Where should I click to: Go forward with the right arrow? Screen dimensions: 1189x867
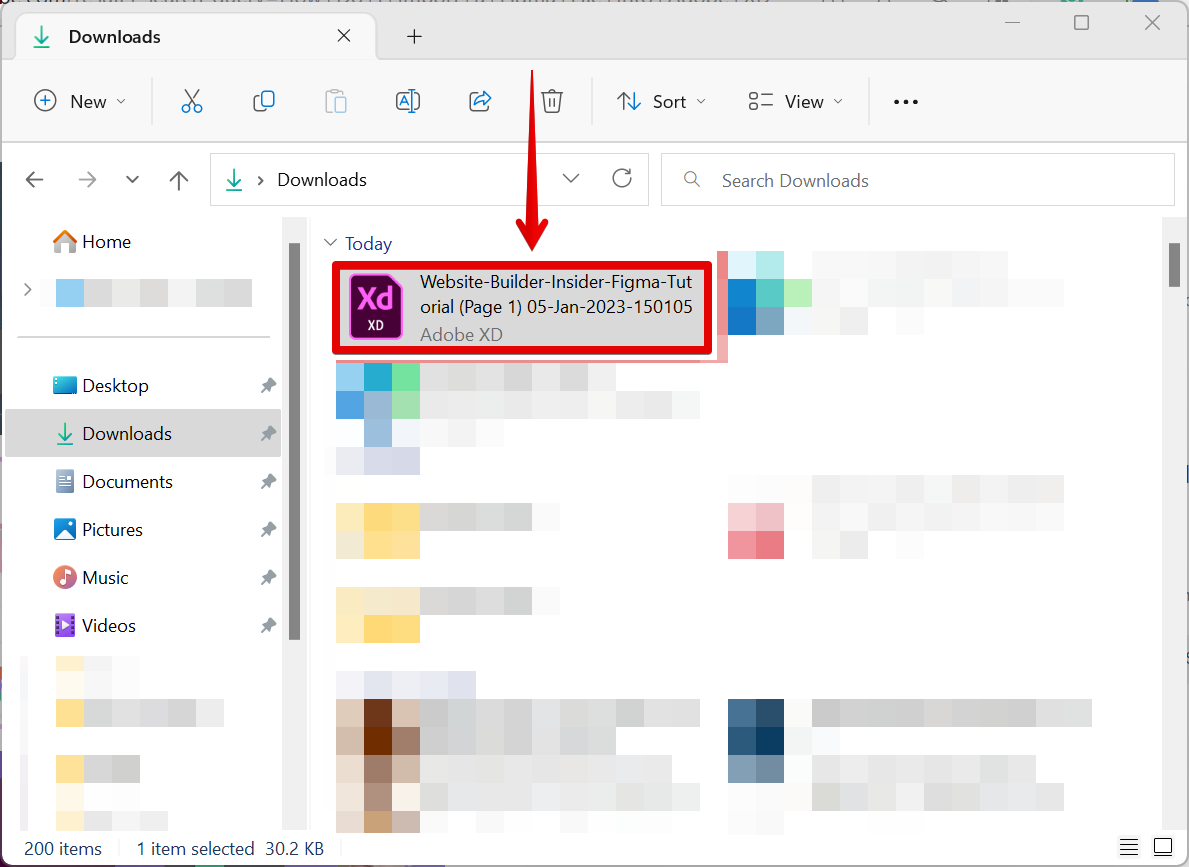coord(87,180)
